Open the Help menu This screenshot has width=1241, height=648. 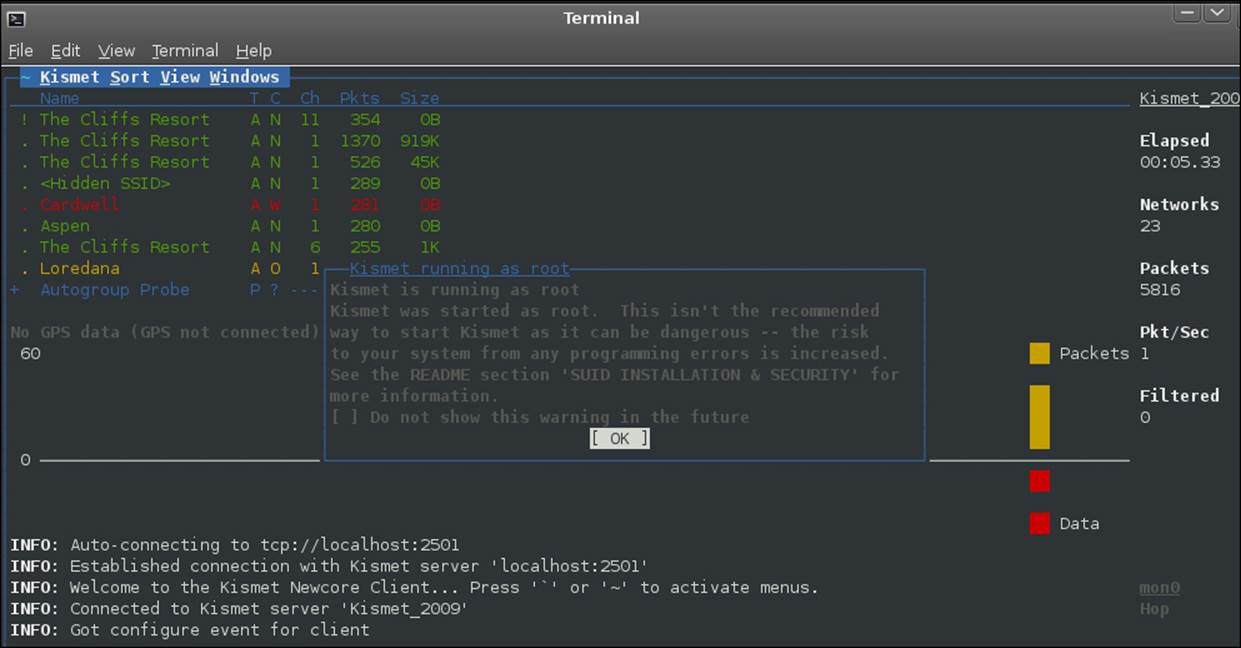click(254, 50)
